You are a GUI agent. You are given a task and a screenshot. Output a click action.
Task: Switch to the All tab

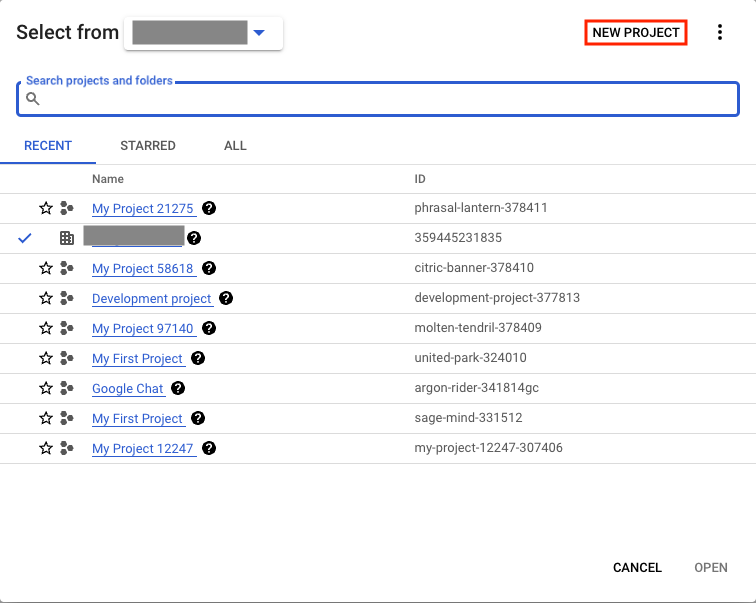pos(235,146)
